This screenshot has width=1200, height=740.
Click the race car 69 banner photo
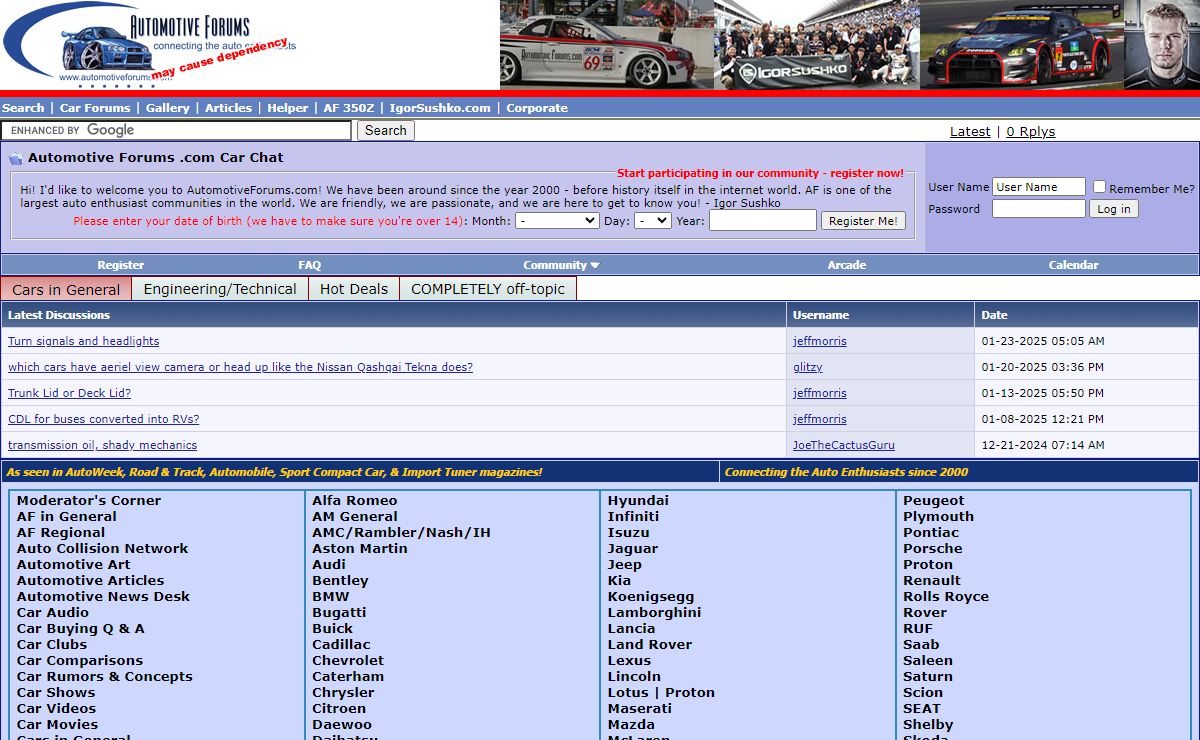click(x=606, y=45)
